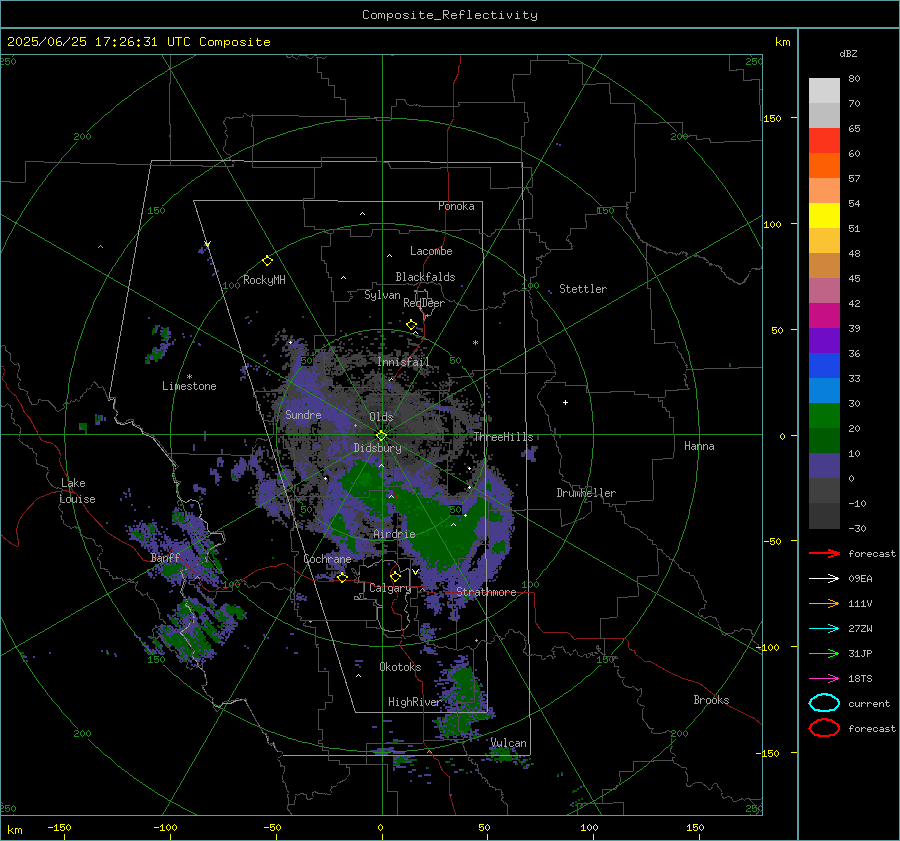This screenshot has height=841, width=900.
Task: Click the Brooks label
Action: click(x=711, y=700)
